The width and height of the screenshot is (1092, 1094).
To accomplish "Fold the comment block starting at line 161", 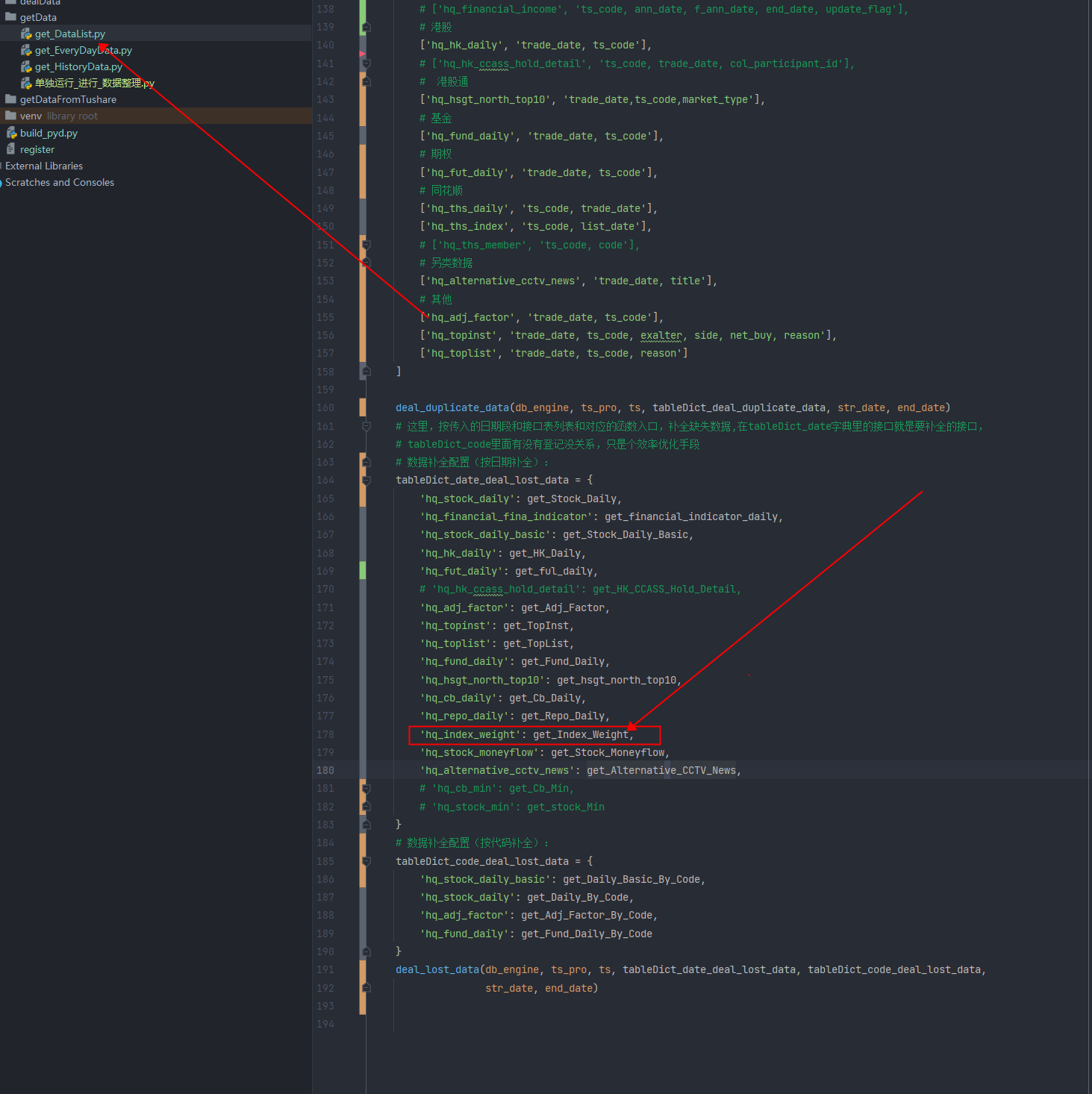I will pos(366,426).
